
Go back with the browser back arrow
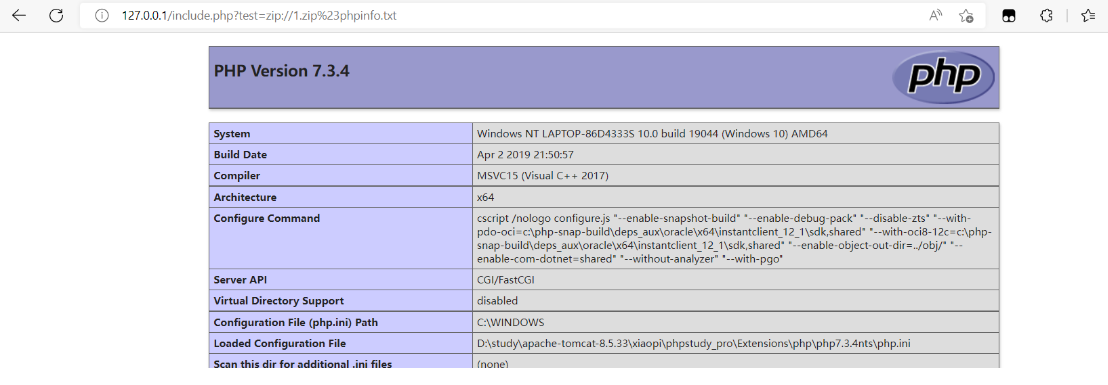(x=19, y=16)
